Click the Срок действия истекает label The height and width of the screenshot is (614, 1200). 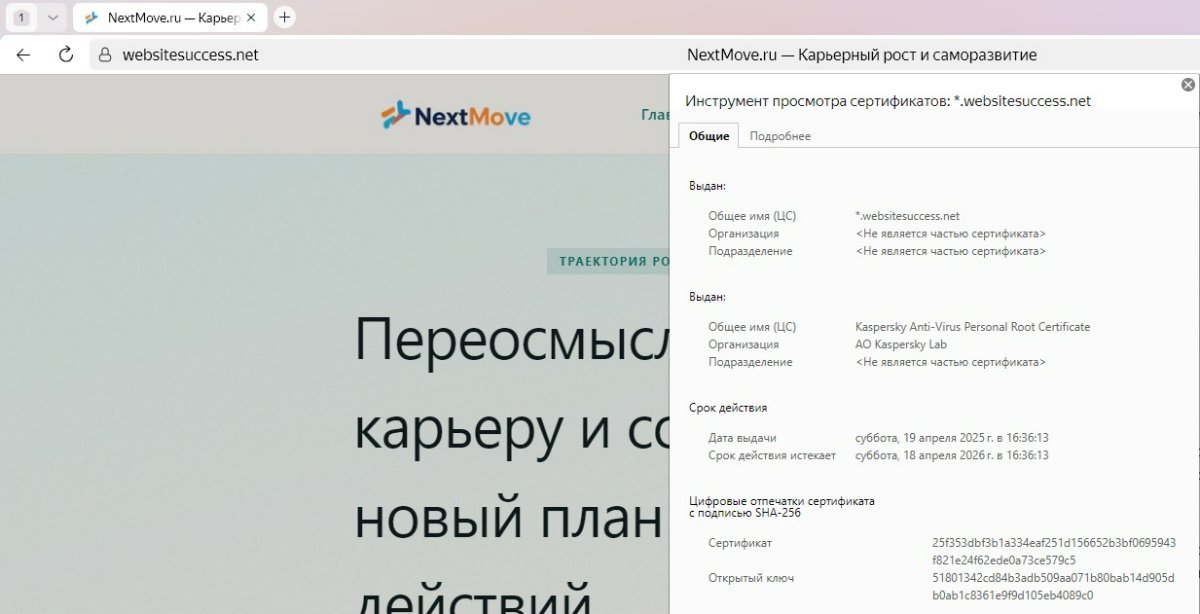[773, 455]
